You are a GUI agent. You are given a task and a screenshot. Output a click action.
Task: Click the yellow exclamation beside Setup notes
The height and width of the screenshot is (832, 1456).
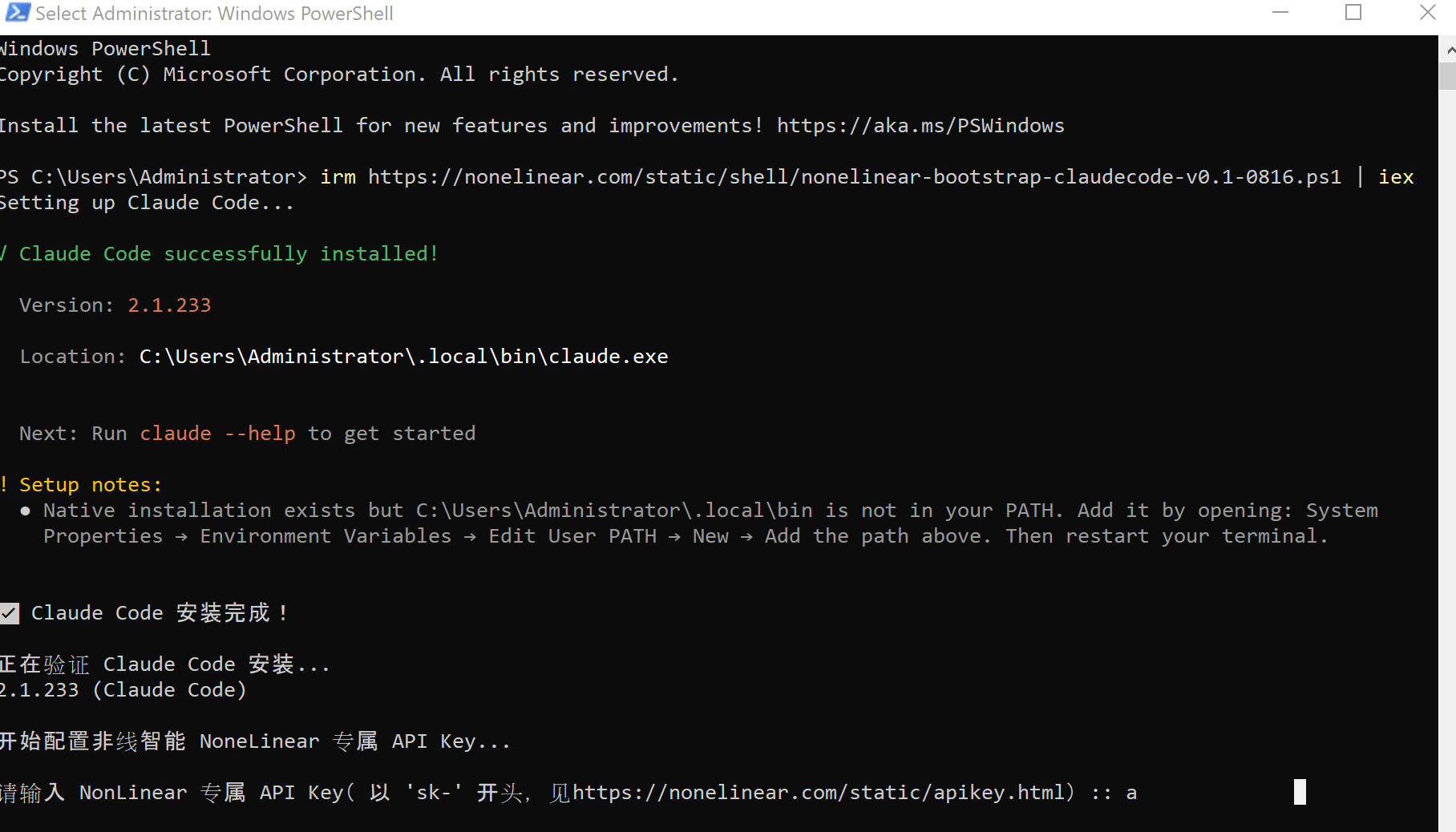4,485
